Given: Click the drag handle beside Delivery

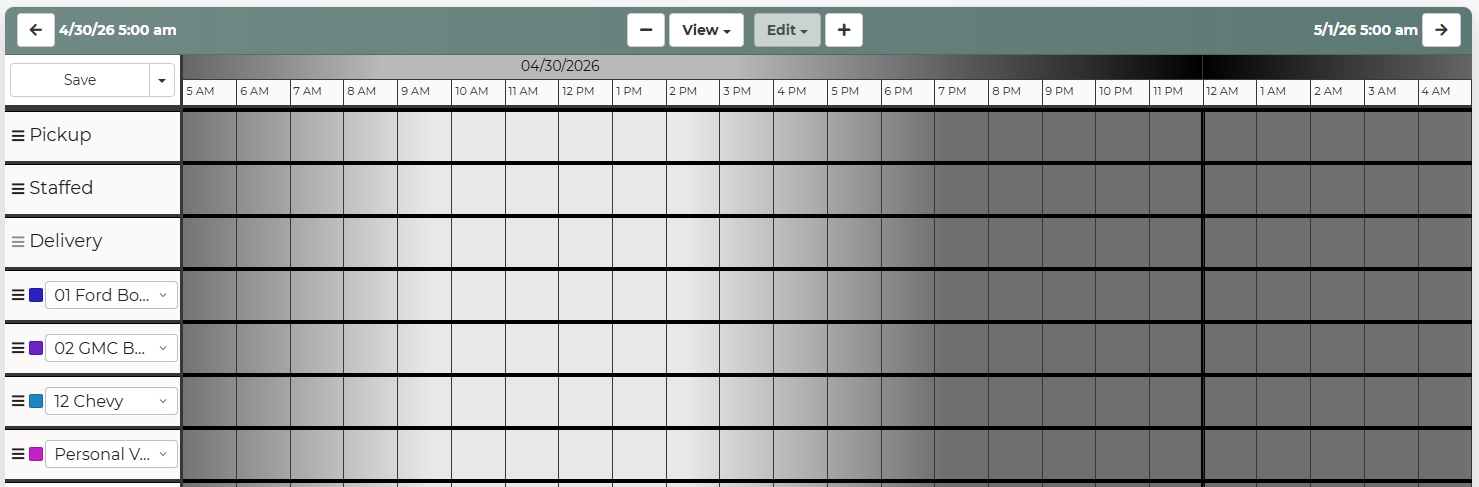Looking at the screenshot, I should click(x=18, y=242).
